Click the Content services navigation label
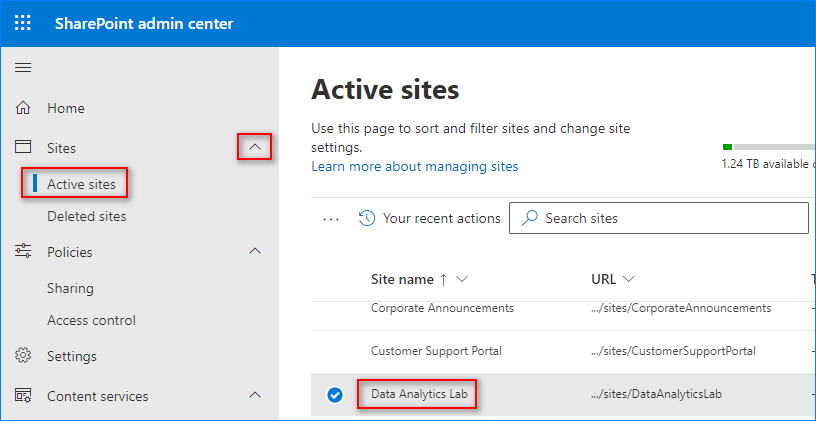 click(x=98, y=397)
